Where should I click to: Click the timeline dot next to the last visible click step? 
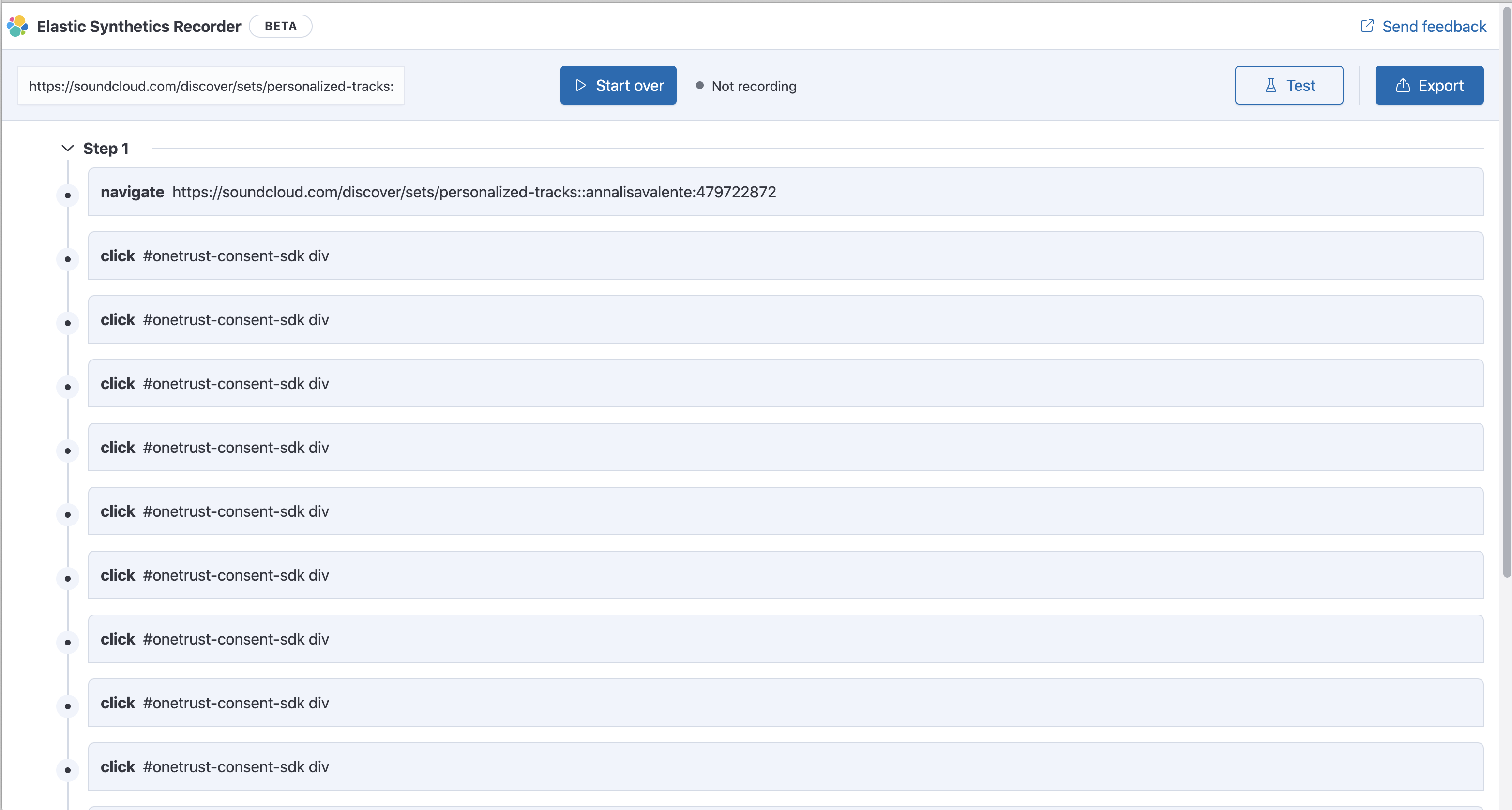tap(68, 770)
